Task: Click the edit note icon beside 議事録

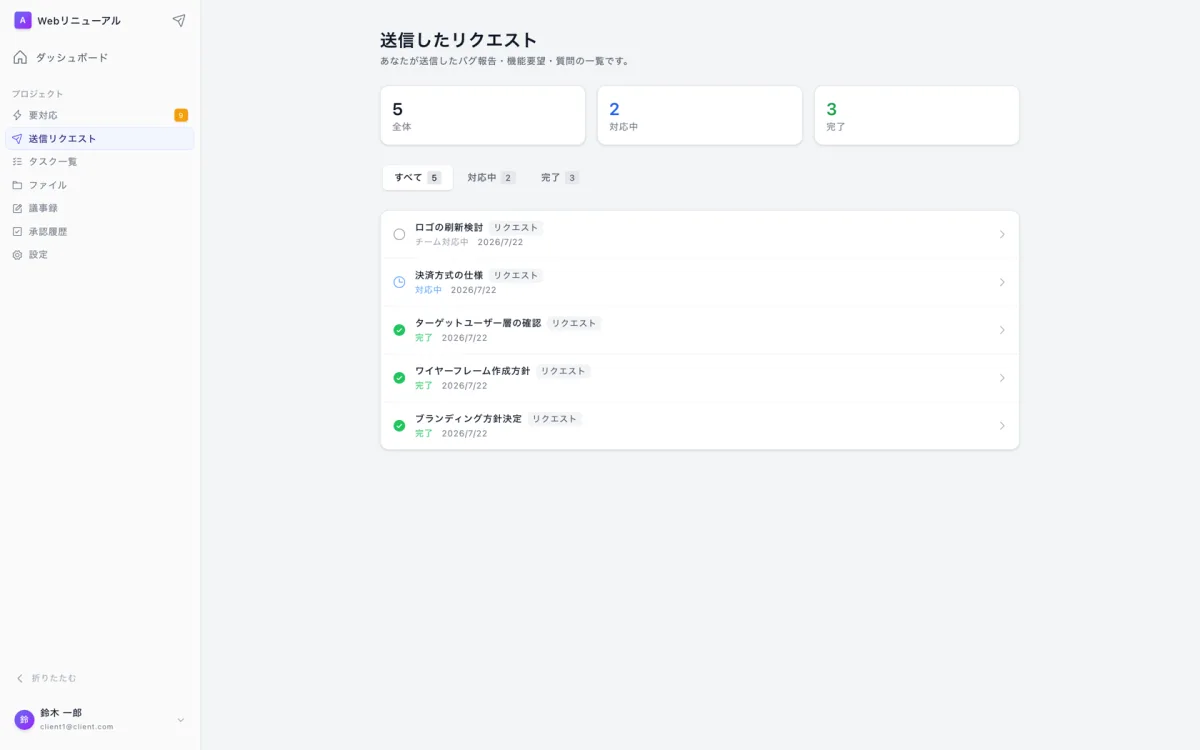Action: click(17, 208)
